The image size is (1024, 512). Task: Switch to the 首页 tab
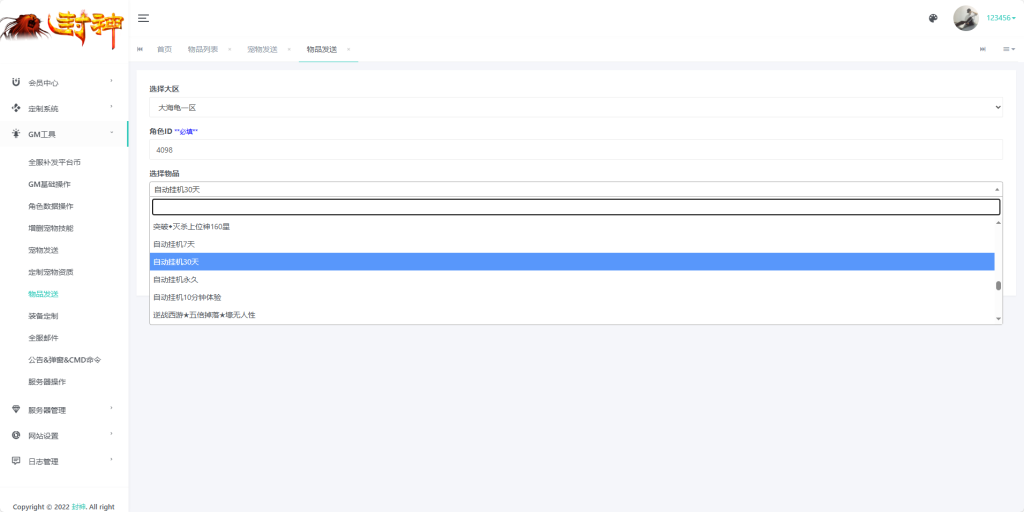tap(165, 50)
